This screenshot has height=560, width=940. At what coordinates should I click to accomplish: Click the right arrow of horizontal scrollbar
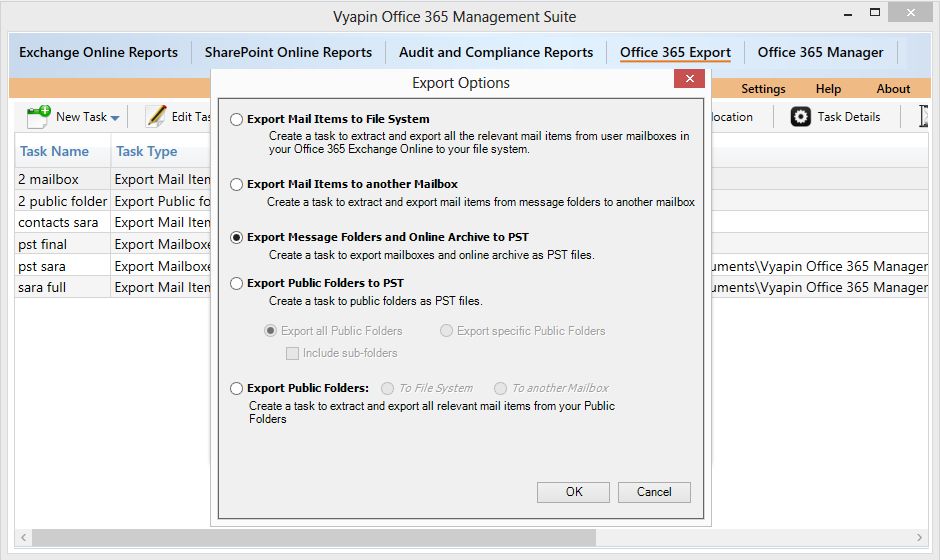pyautogui.click(x=919, y=537)
